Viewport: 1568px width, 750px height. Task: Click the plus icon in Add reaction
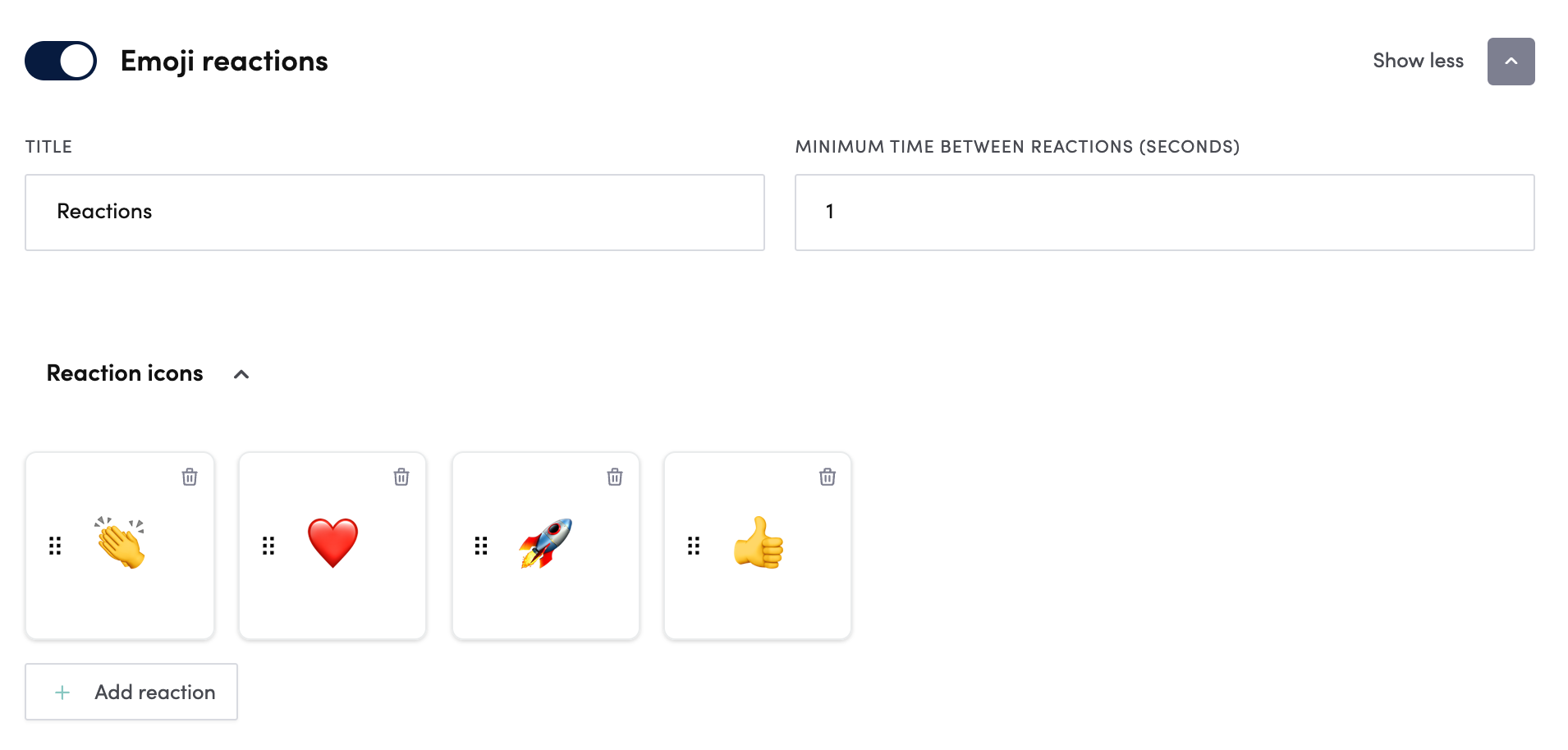(62, 693)
